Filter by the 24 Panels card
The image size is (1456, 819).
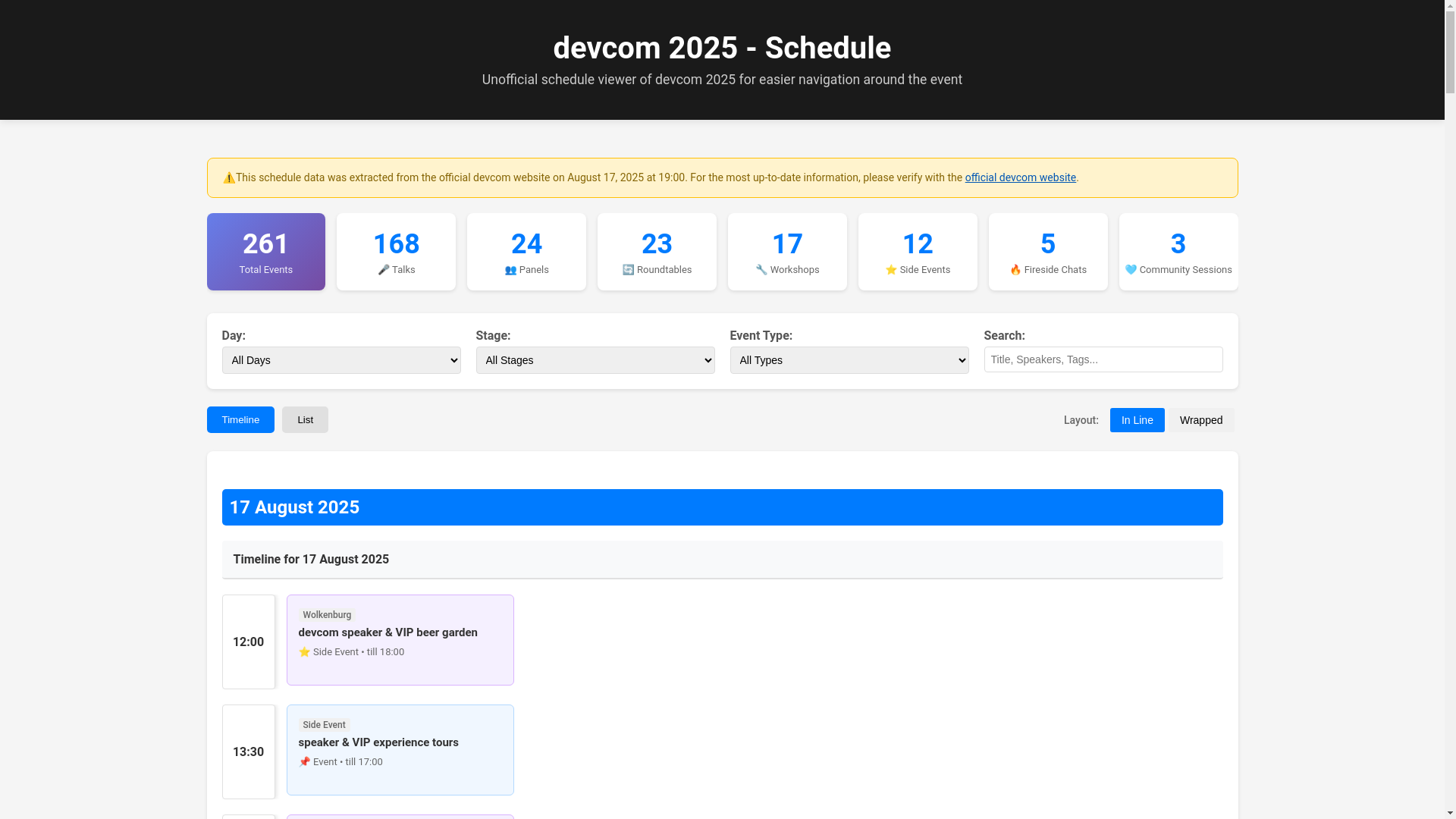(527, 252)
